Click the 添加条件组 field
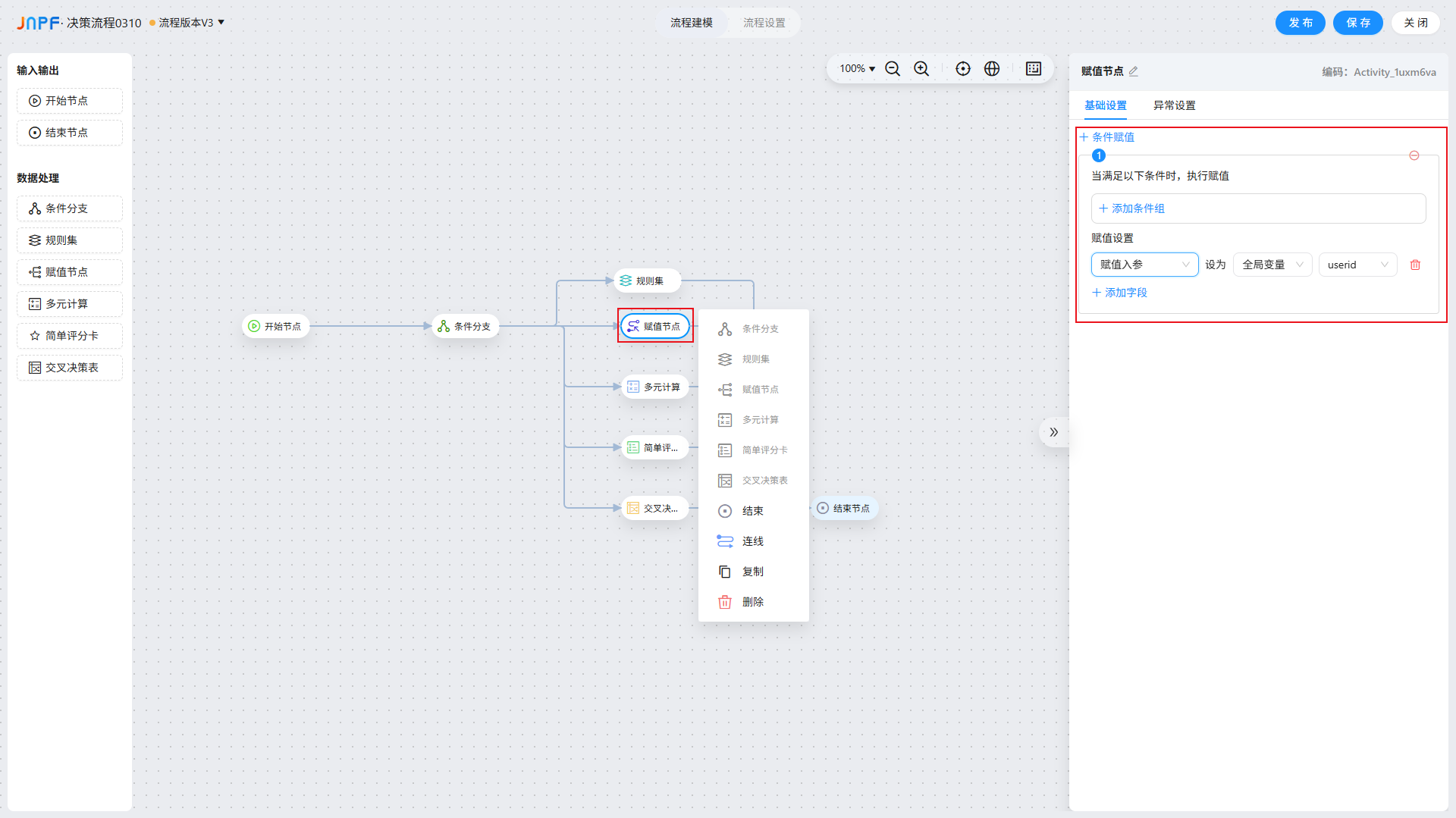Screen dimensions: 1456x818 1257,208
